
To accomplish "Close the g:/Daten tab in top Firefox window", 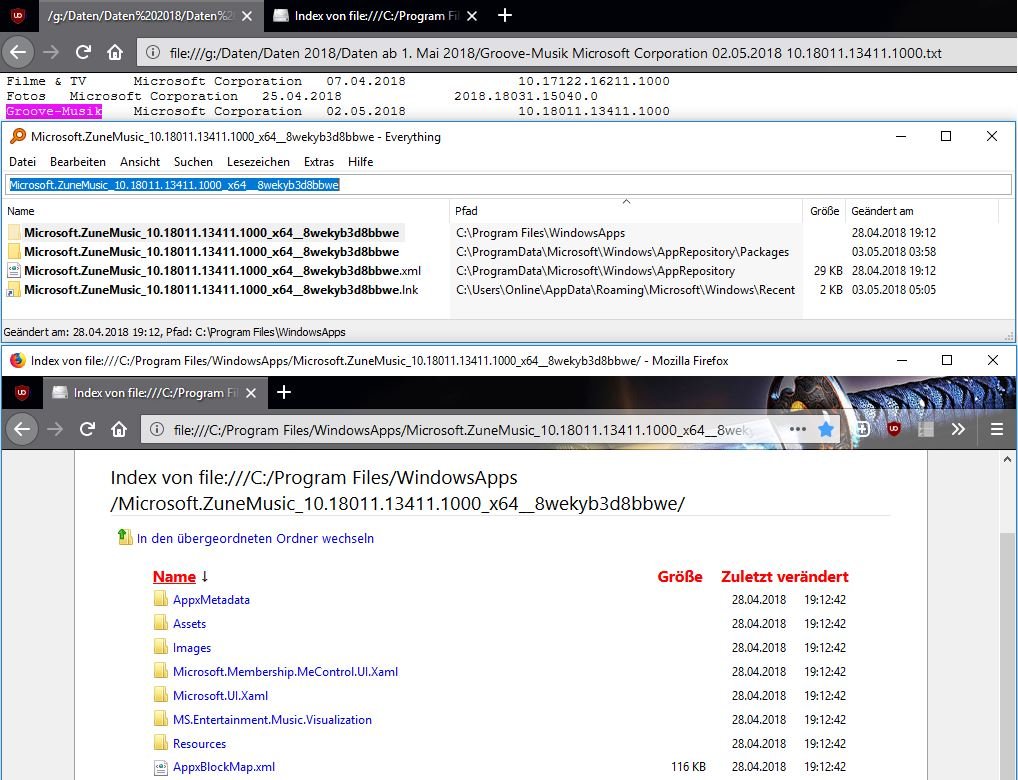I will click(247, 16).
